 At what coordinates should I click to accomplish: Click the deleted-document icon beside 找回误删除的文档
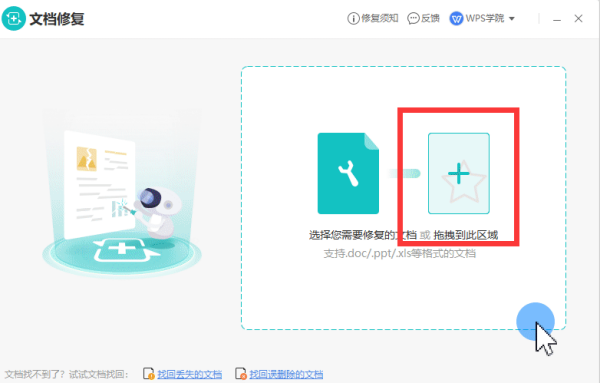pos(240,373)
